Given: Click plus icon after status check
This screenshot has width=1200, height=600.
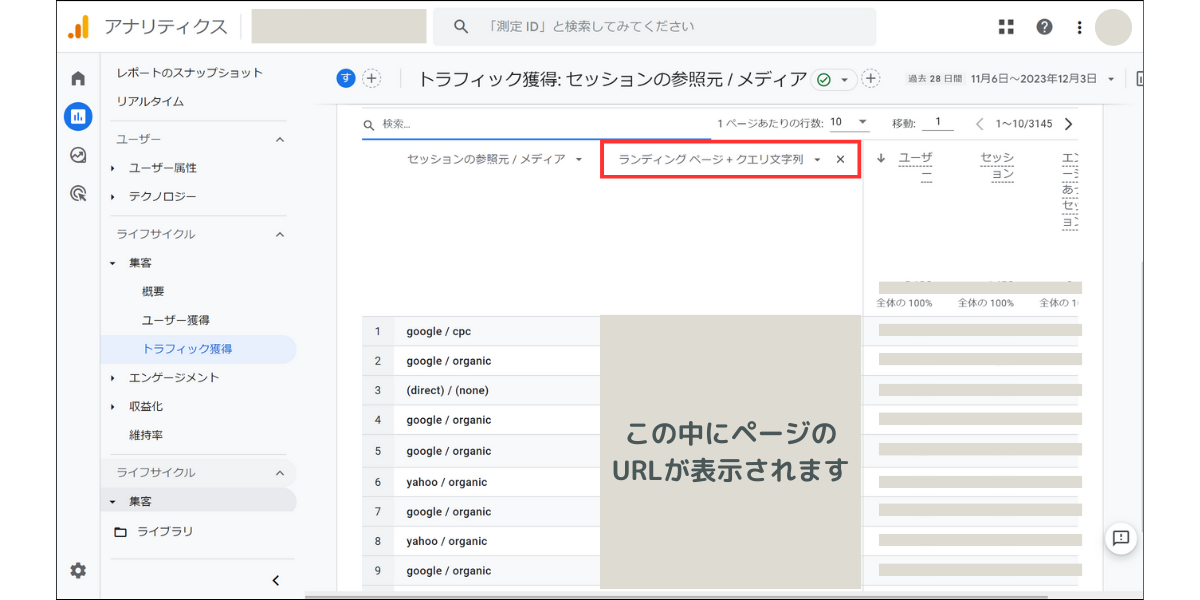Looking at the screenshot, I should click(x=871, y=78).
